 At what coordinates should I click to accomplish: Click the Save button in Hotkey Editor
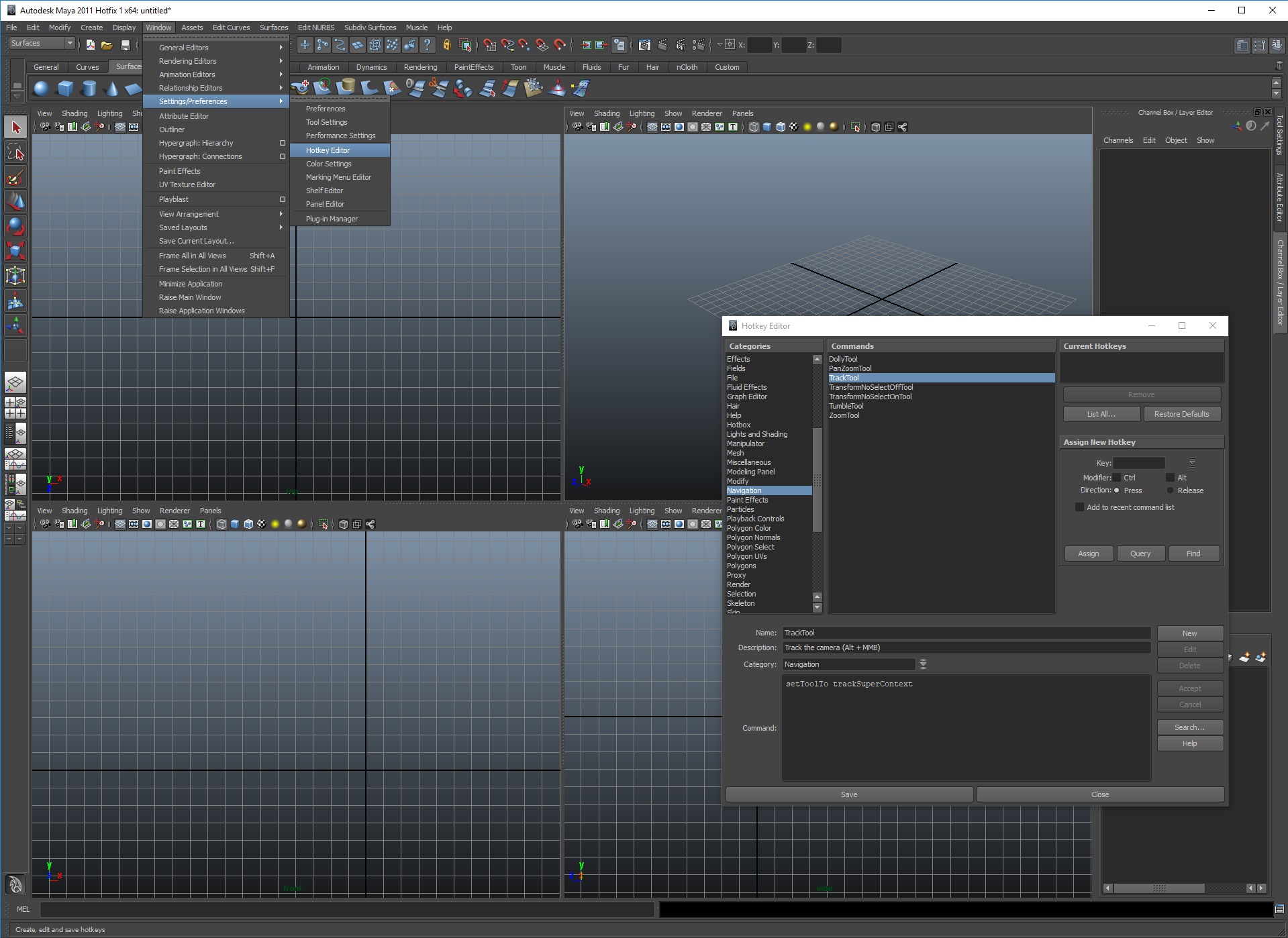849,794
